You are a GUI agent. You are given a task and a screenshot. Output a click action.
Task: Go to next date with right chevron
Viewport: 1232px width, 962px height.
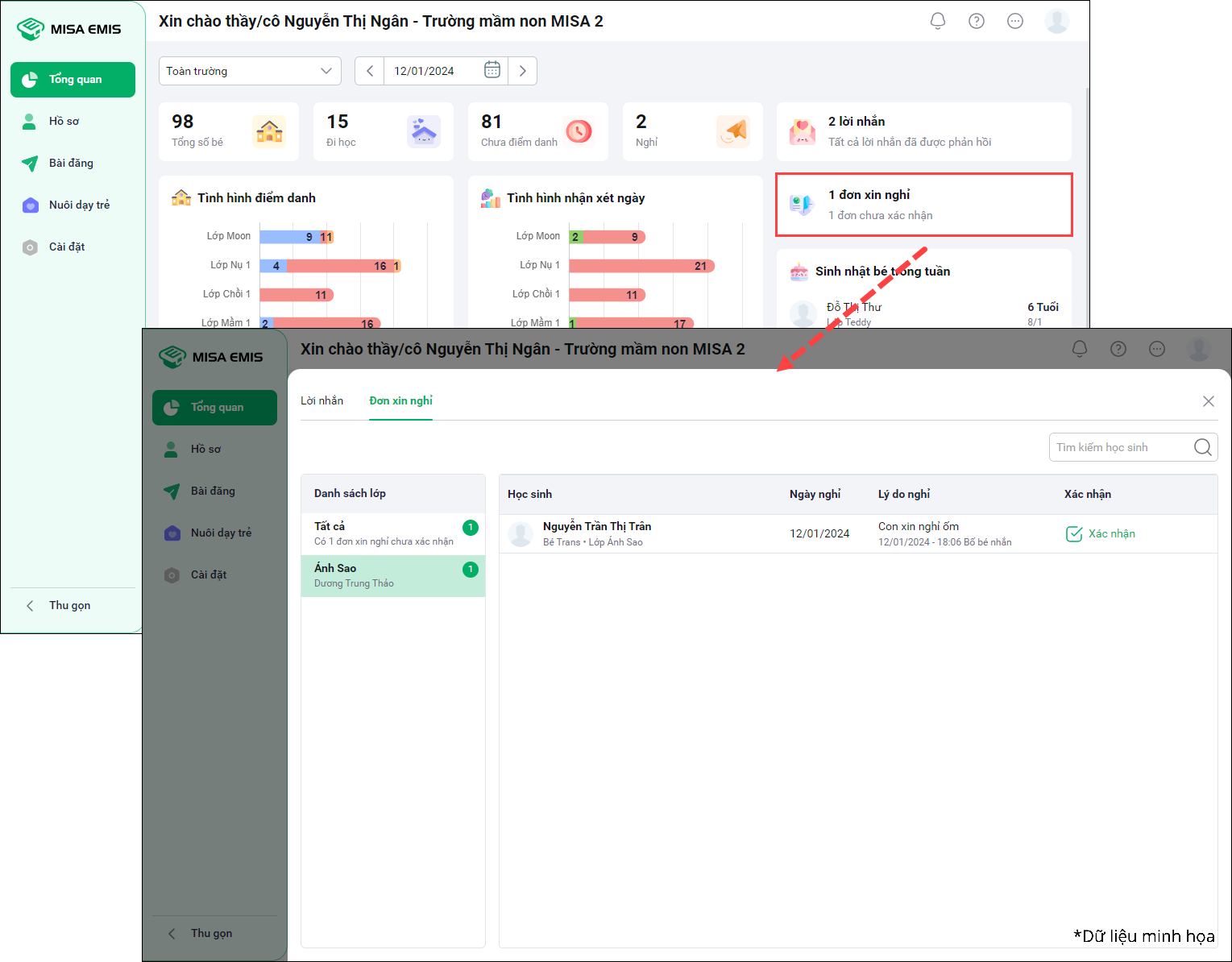pyautogui.click(x=522, y=71)
